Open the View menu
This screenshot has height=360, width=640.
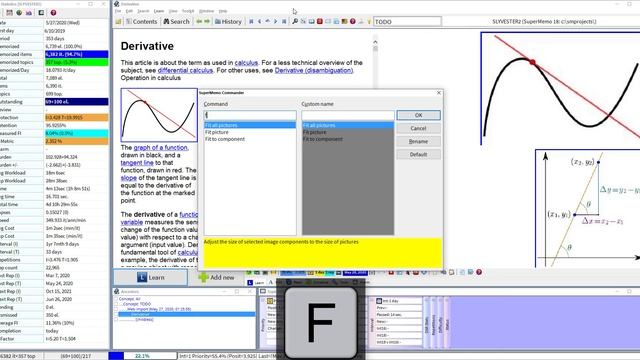(x=173, y=11)
